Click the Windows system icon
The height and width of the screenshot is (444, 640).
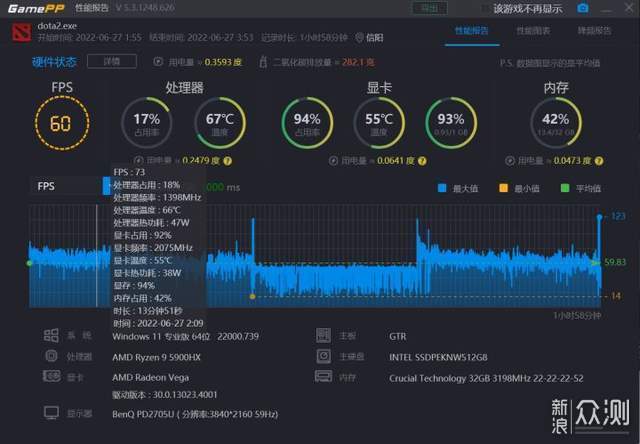[51, 336]
